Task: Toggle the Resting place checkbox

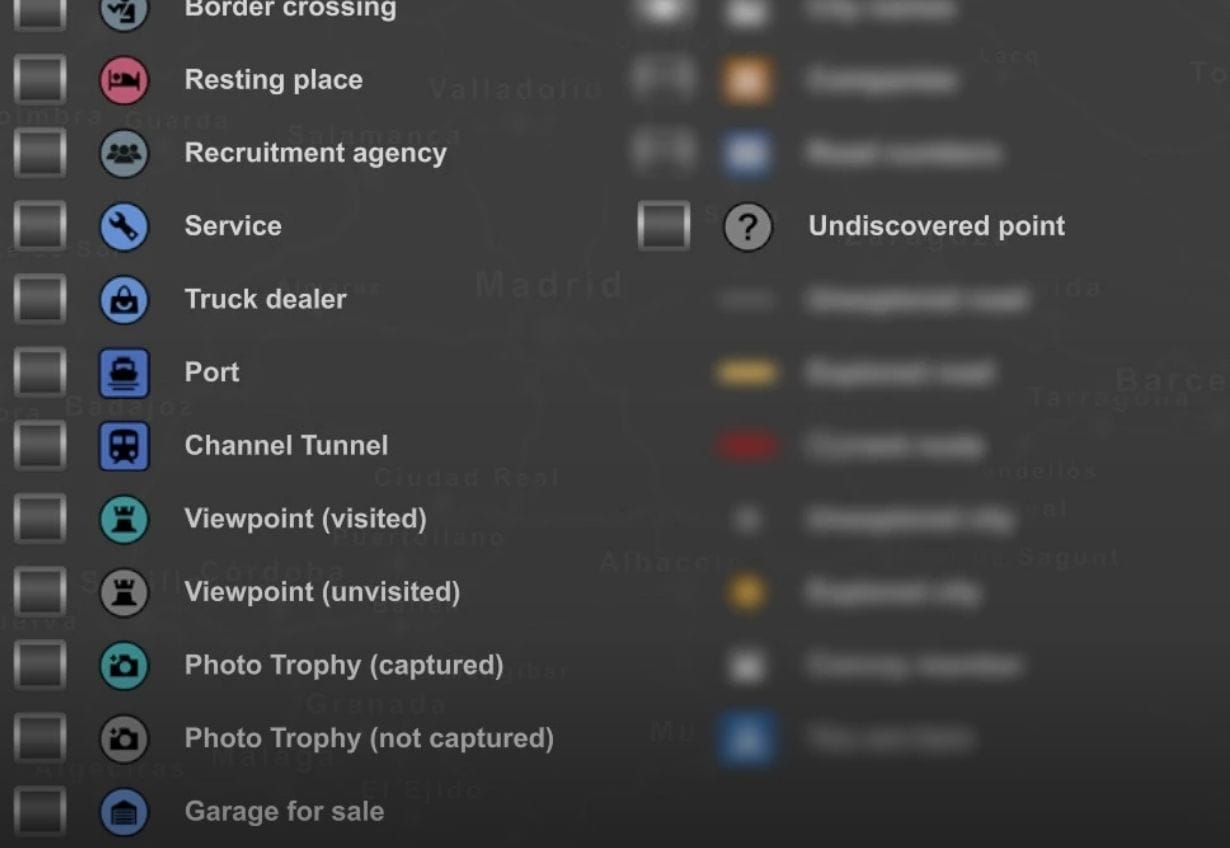Action: (40, 80)
